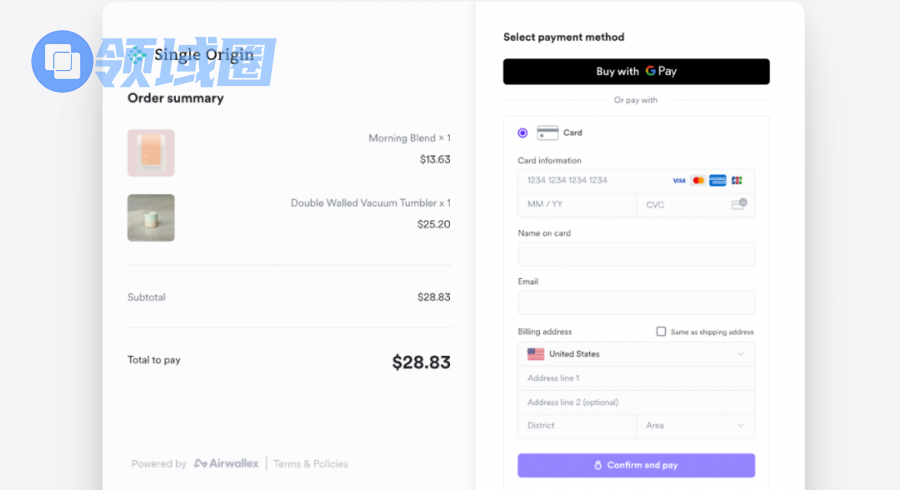Viewport: 900px width, 490px height.
Task: Focus the card number input field
Action: click(x=590, y=181)
